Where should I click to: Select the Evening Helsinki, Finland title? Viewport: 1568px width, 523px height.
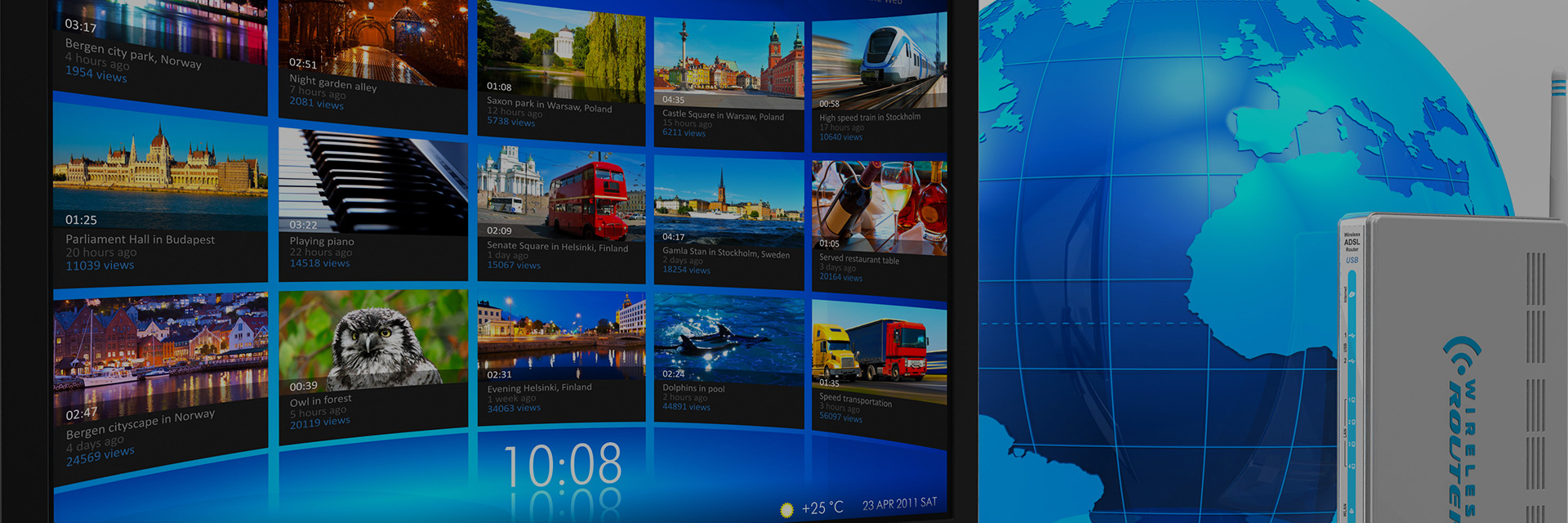[539, 388]
